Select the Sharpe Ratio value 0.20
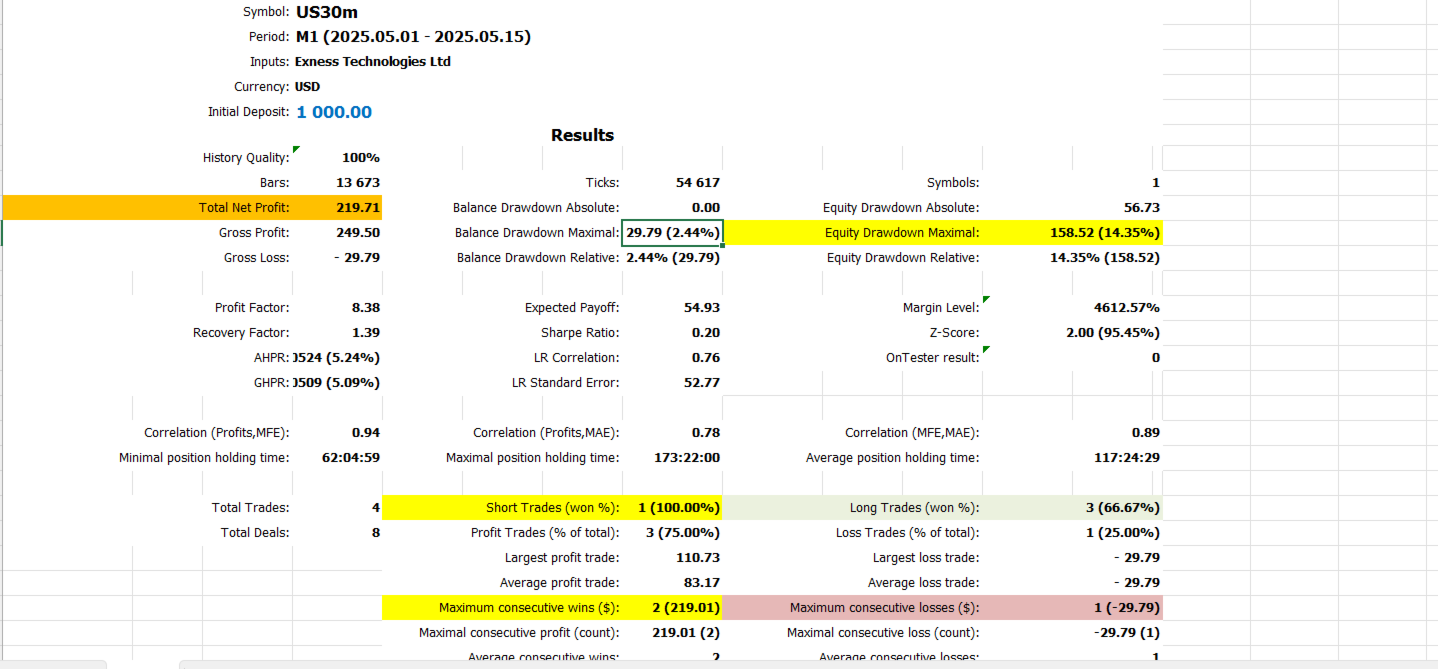This screenshot has height=669, width=1438. coord(706,333)
